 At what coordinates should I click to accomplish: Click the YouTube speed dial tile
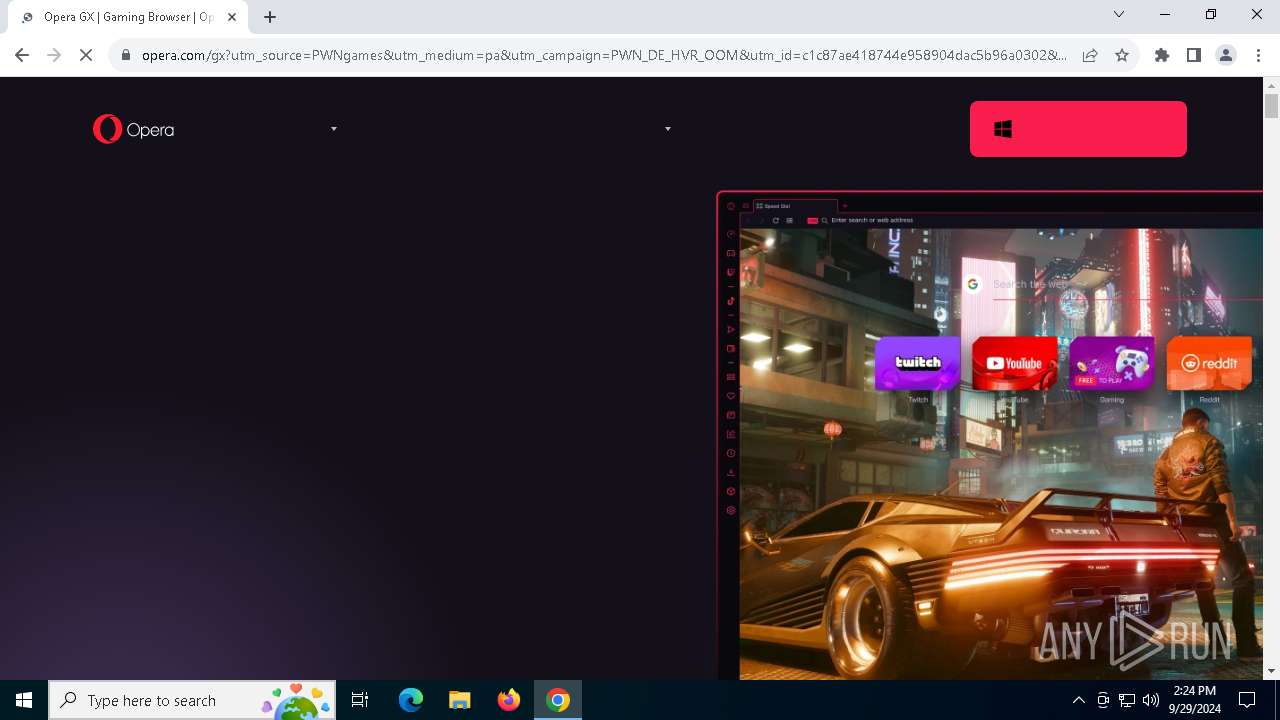[x=1014, y=363]
